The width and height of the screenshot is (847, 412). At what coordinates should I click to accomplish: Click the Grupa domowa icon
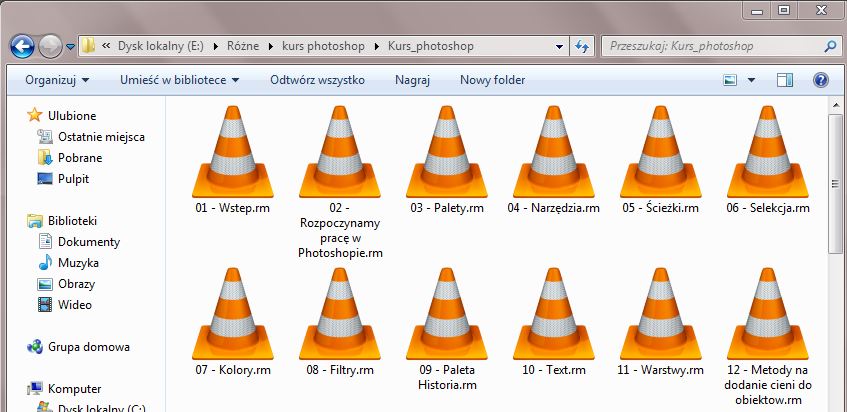(x=35, y=347)
